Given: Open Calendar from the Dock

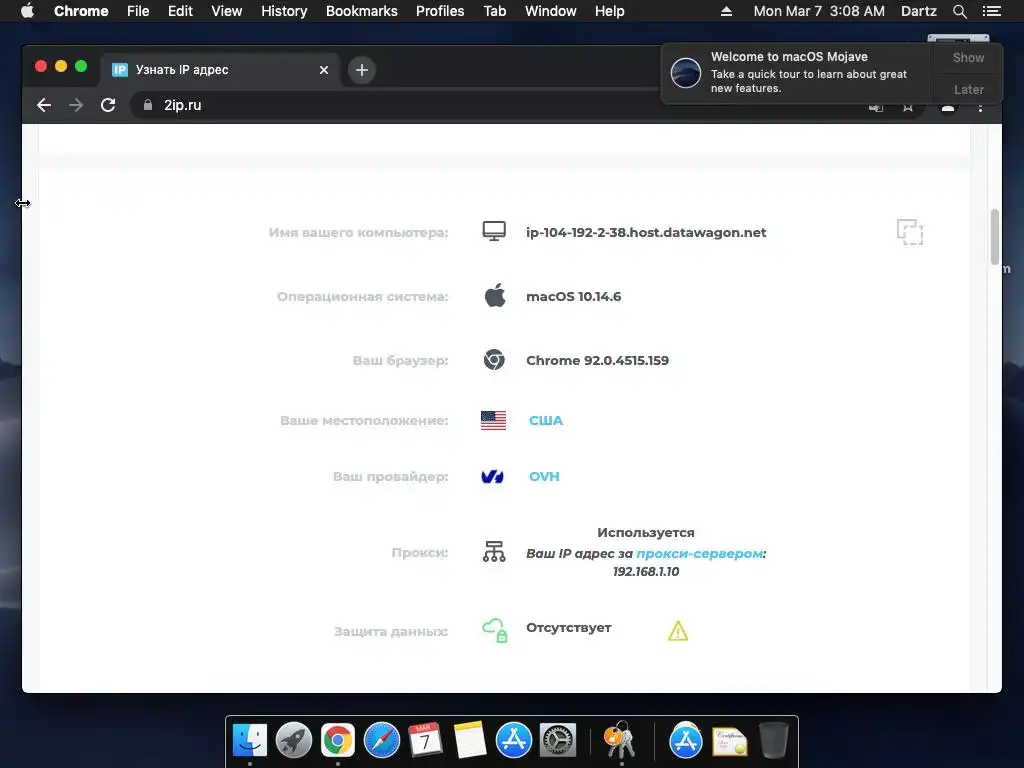Looking at the screenshot, I should pyautogui.click(x=425, y=740).
